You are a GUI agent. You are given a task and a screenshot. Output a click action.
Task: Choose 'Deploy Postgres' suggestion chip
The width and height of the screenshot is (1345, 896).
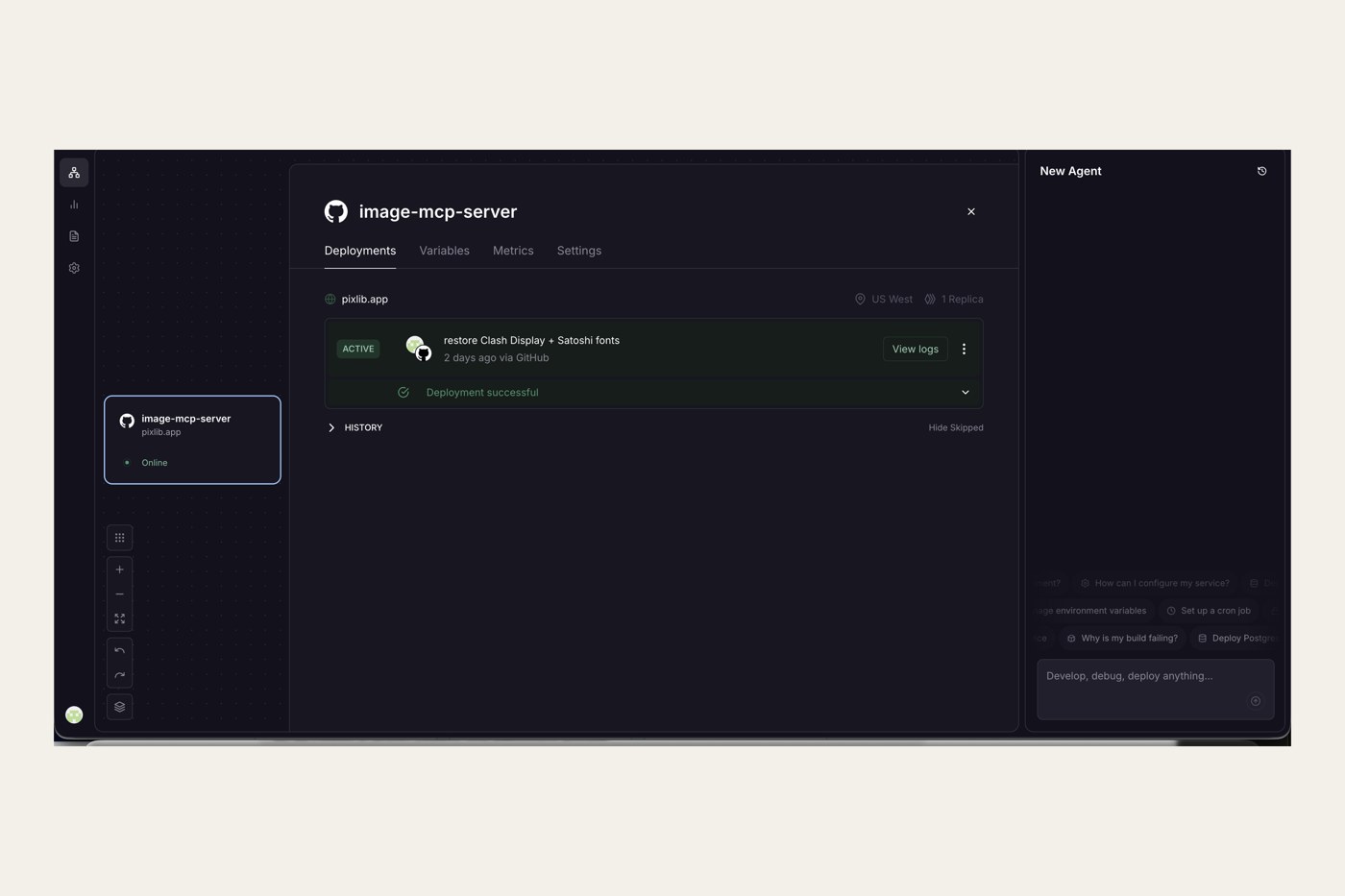tap(1236, 639)
